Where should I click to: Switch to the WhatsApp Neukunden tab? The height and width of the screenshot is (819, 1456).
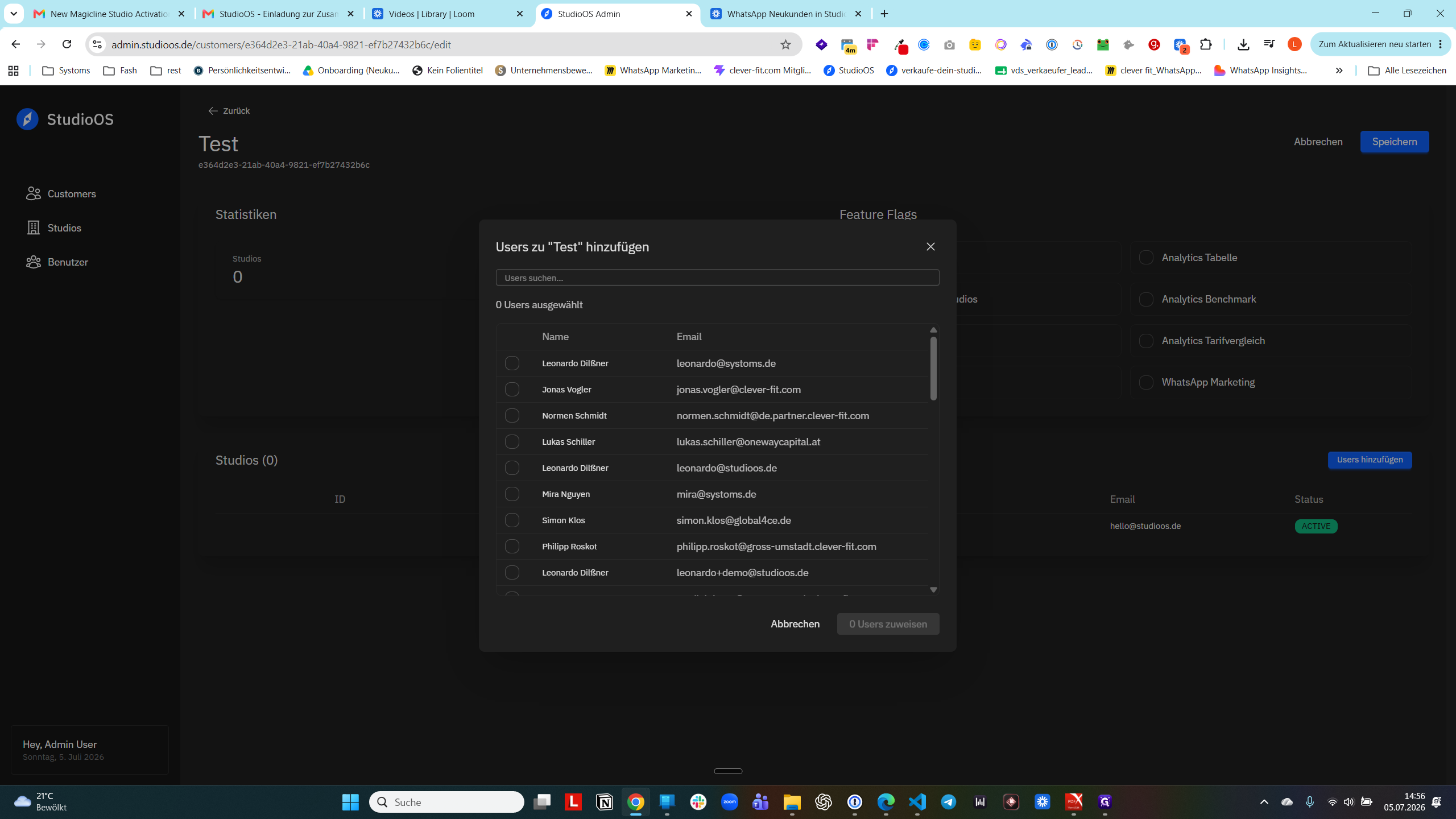[786, 14]
